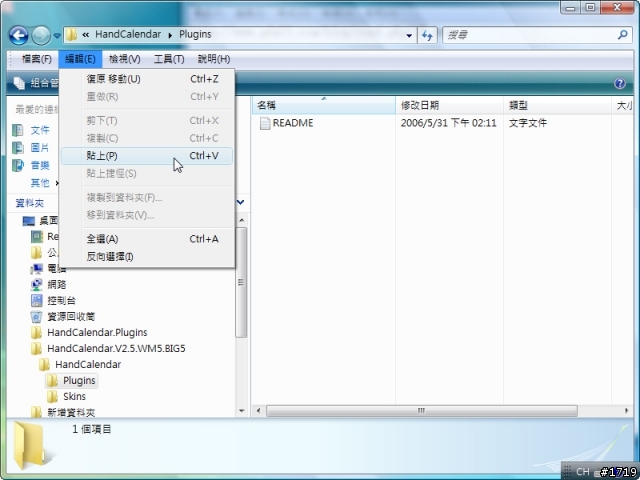Choose 反向選擇(I) in the Edit menu

coord(147,257)
